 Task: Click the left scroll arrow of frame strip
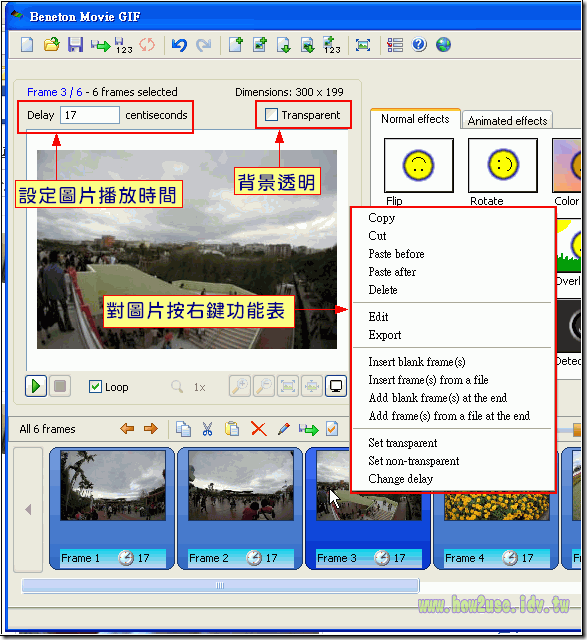click(28, 509)
